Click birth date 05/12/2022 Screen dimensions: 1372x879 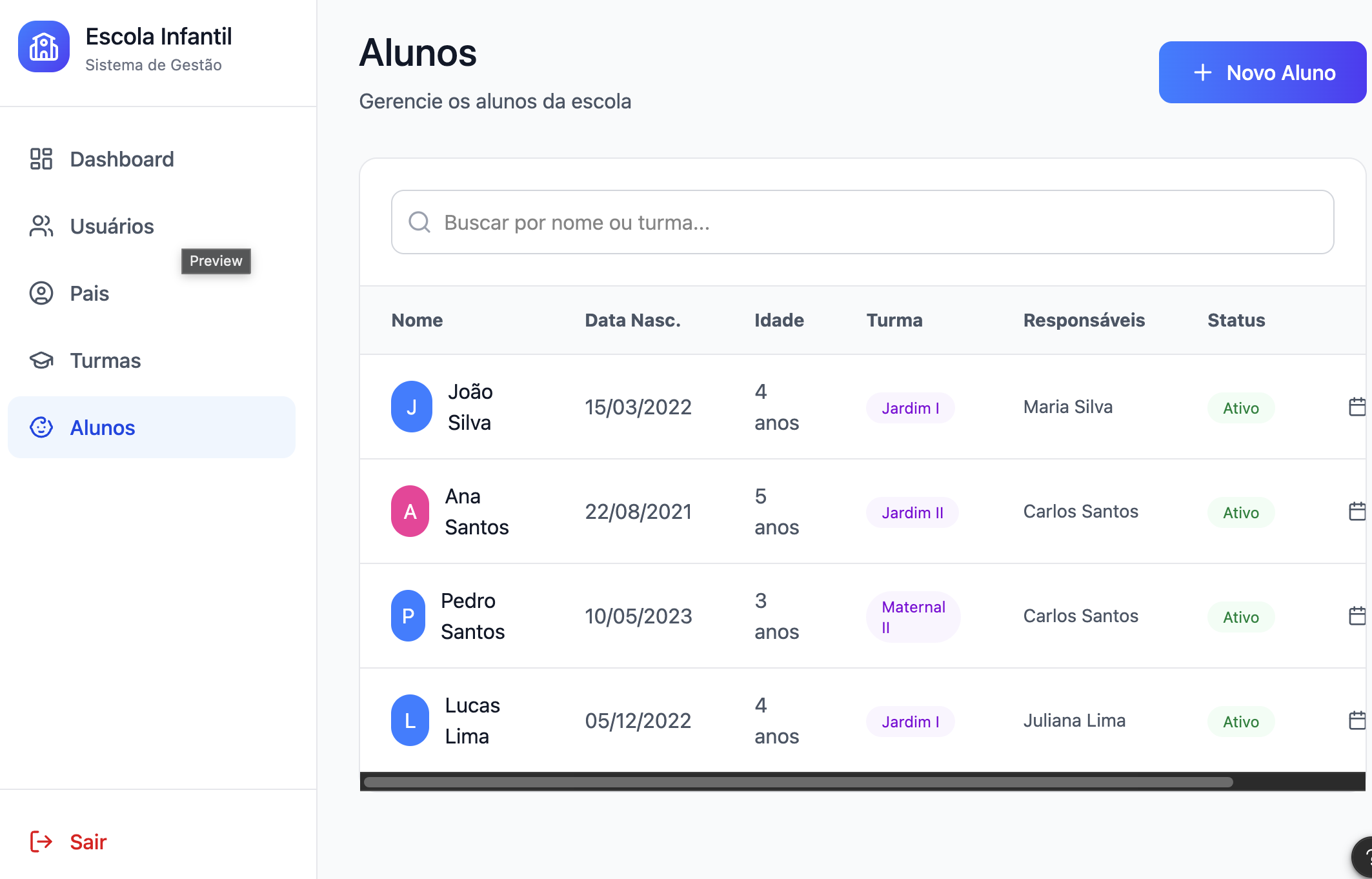point(638,720)
